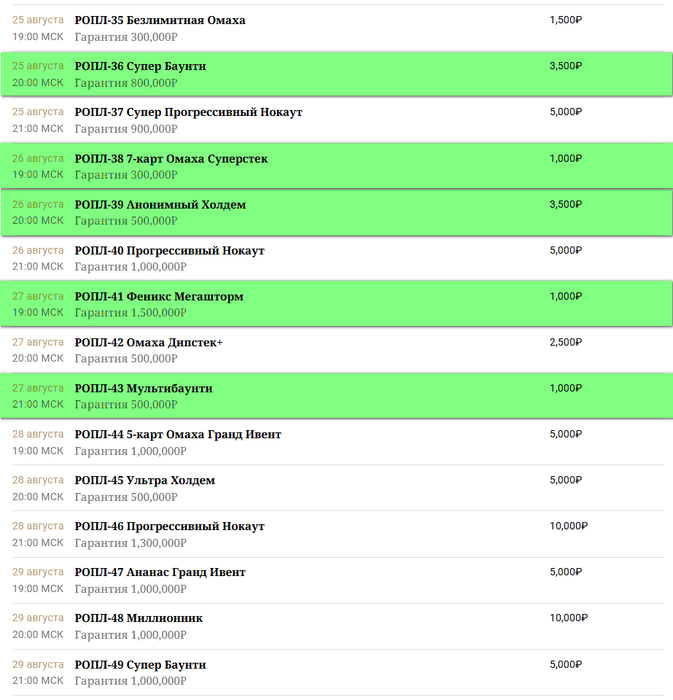Click РОПЛ-46 Прогрессивный Нокаут title

[170, 526]
